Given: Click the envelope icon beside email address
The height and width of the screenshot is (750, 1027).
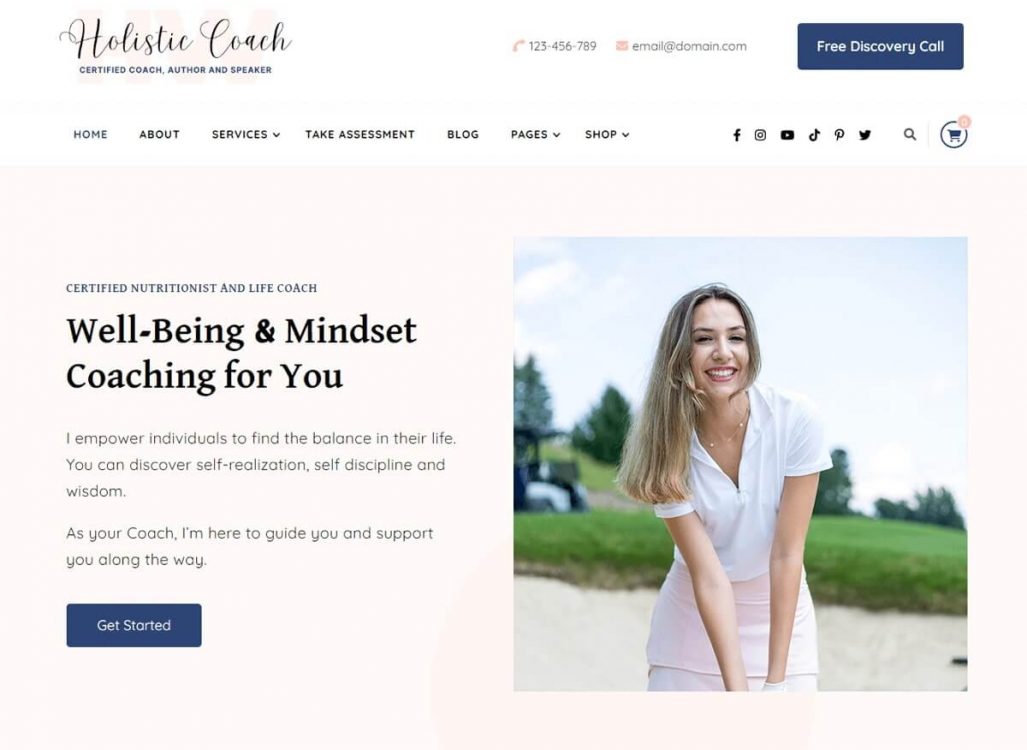Looking at the screenshot, I should [x=622, y=46].
